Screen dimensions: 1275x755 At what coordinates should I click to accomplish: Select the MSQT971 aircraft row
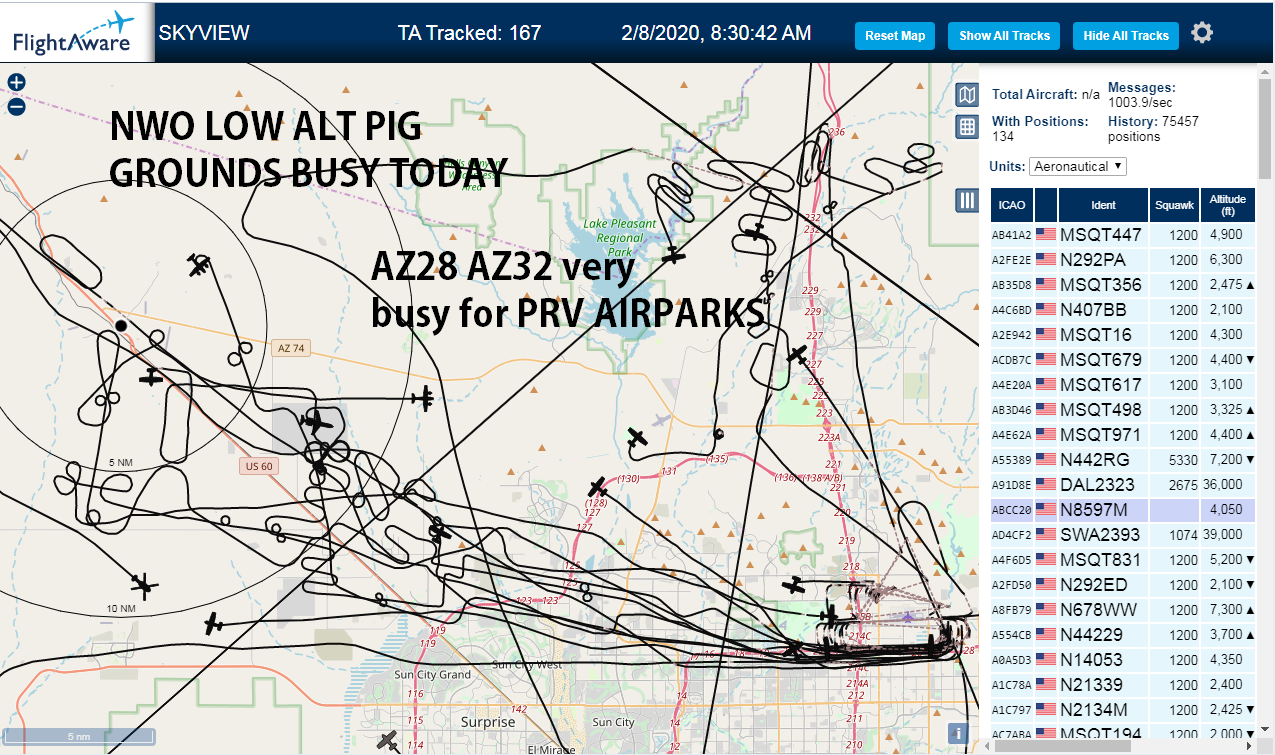point(1123,435)
